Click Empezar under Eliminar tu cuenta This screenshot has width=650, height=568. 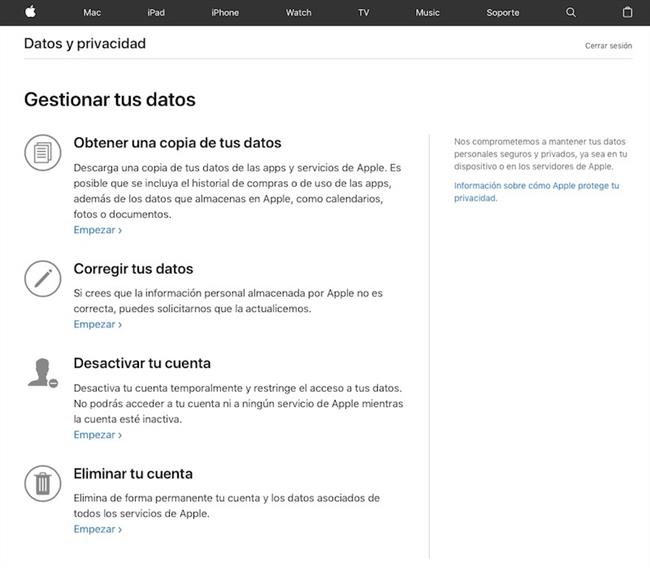click(x=98, y=529)
